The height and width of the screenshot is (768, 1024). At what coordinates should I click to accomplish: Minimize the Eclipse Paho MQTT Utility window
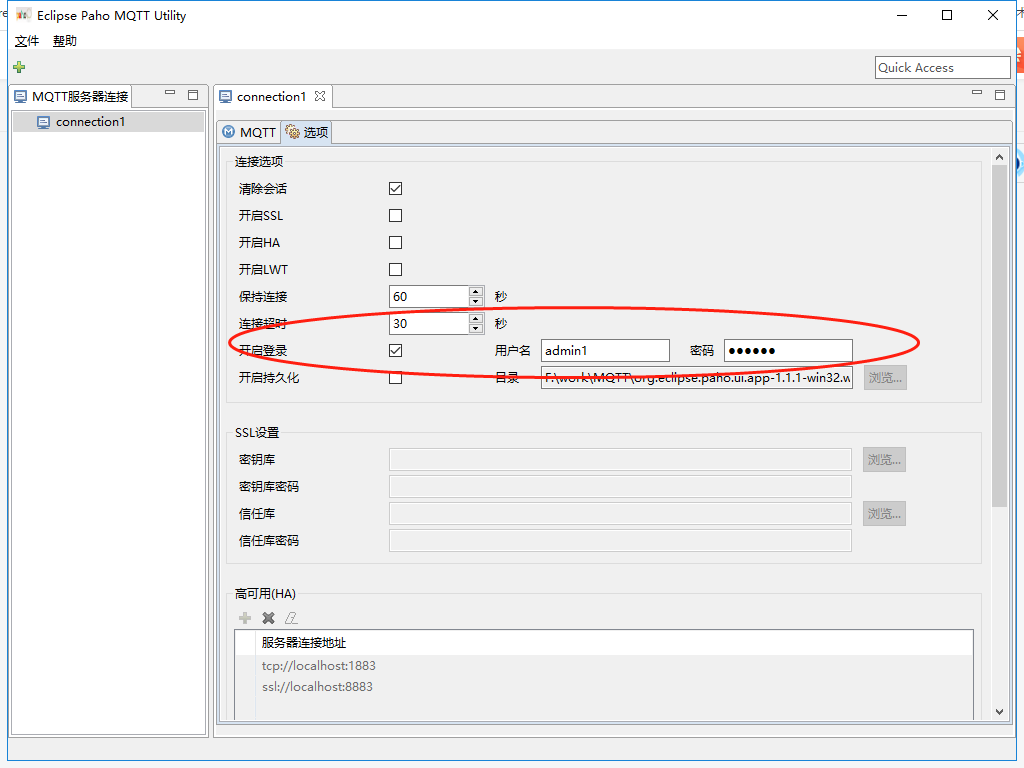(903, 15)
